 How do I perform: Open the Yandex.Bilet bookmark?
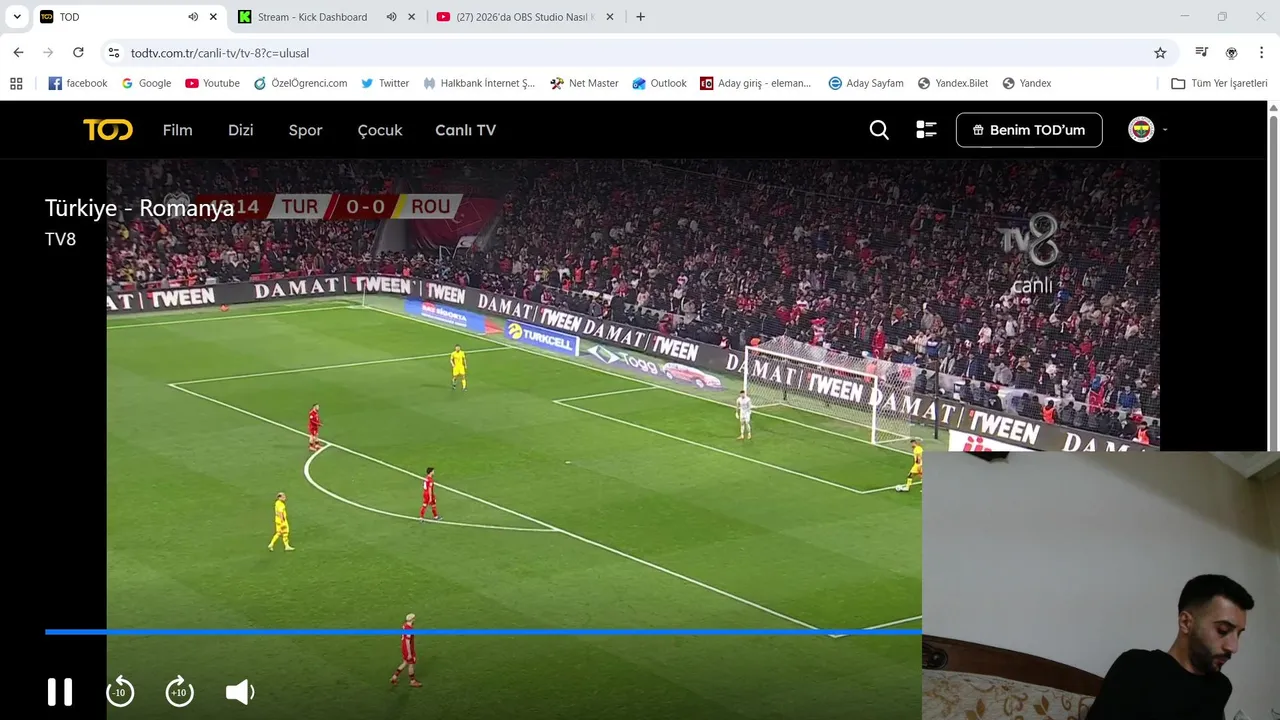click(953, 83)
